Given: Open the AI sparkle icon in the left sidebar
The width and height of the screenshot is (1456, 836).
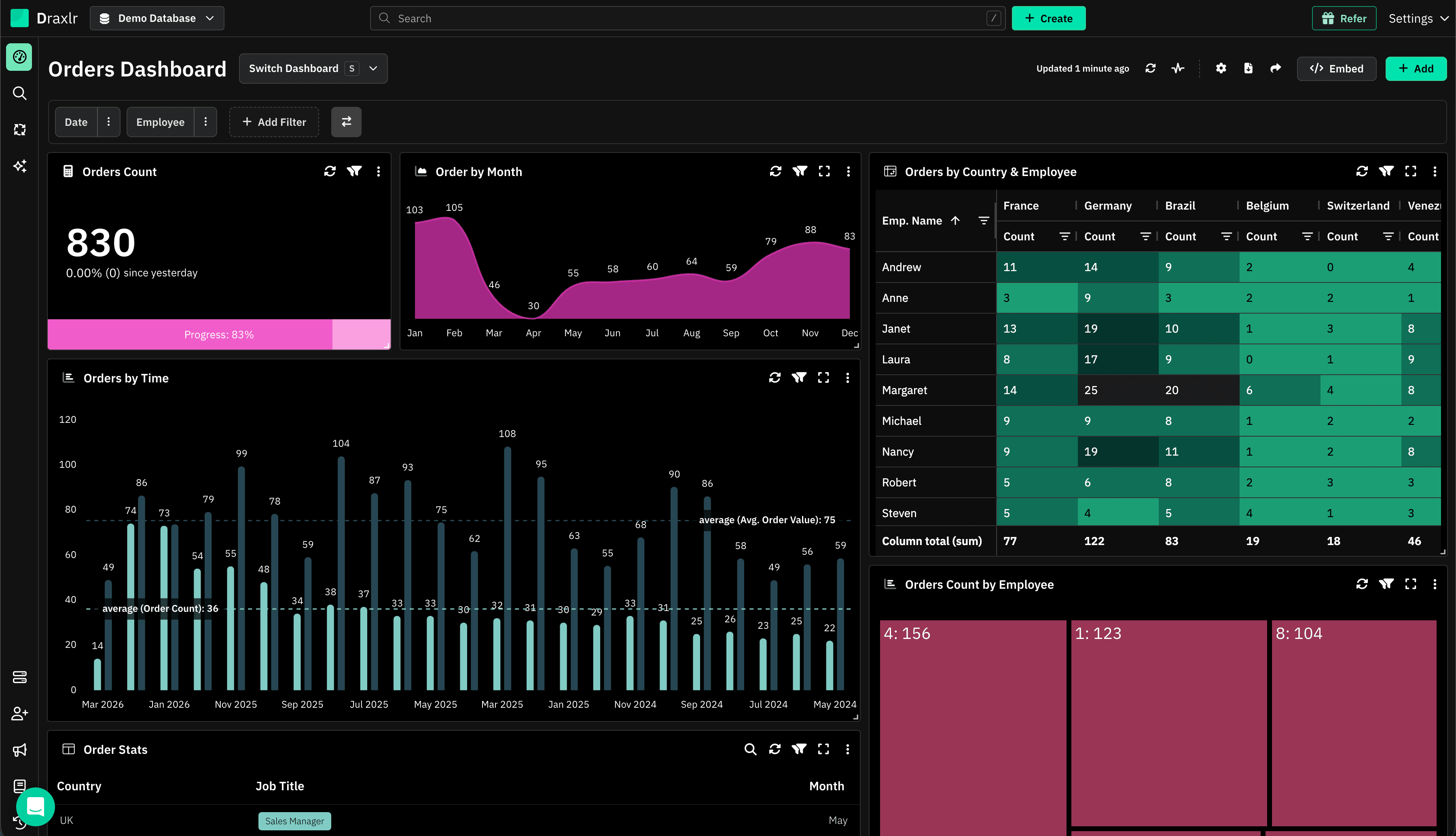Looking at the screenshot, I should pyautogui.click(x=19, y=166).
